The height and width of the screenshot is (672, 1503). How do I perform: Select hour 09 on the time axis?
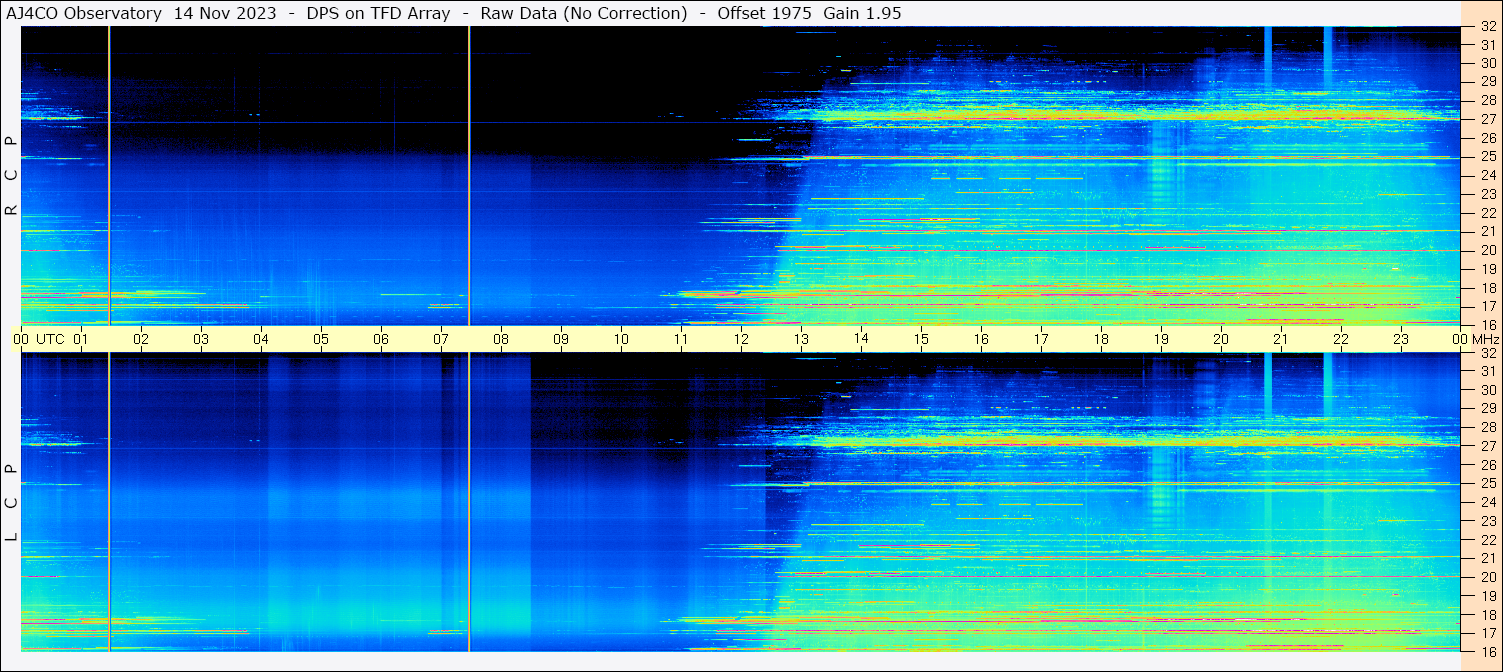click(561, 339)
